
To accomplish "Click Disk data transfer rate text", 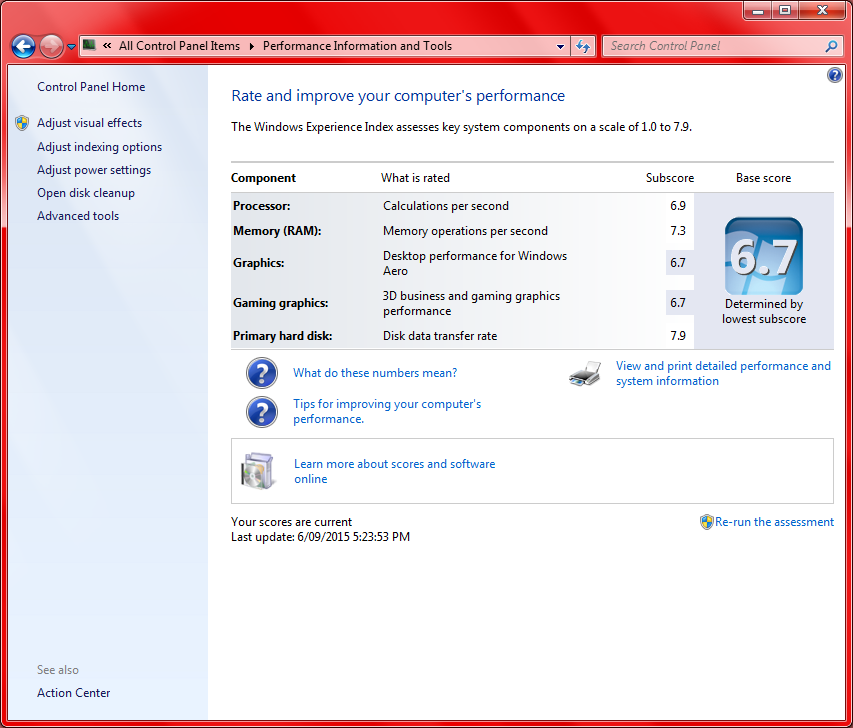I will 440,336.
